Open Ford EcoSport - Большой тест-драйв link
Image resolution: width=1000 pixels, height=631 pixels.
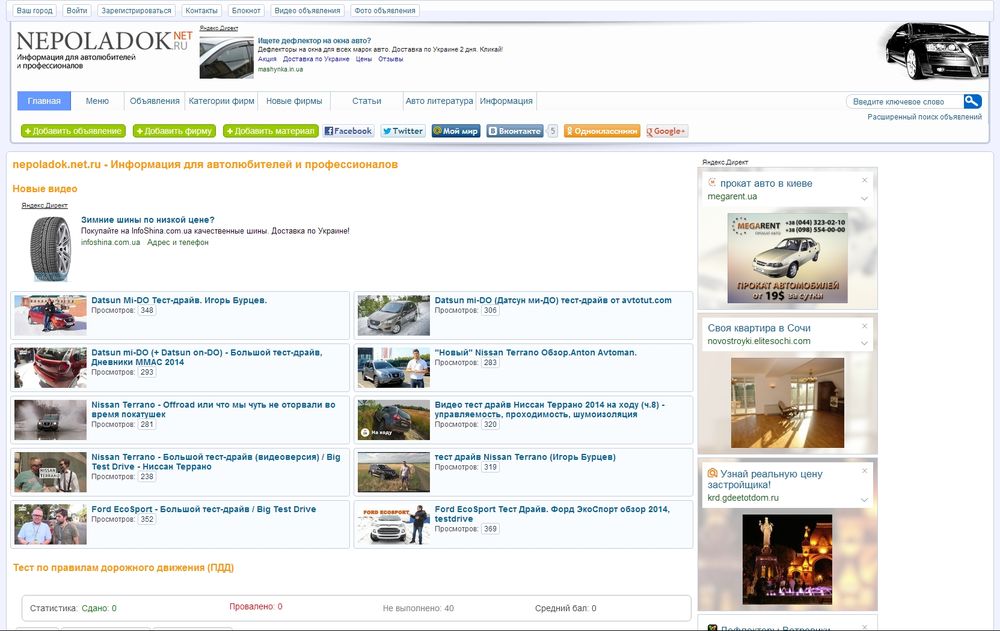pos(203,509)
